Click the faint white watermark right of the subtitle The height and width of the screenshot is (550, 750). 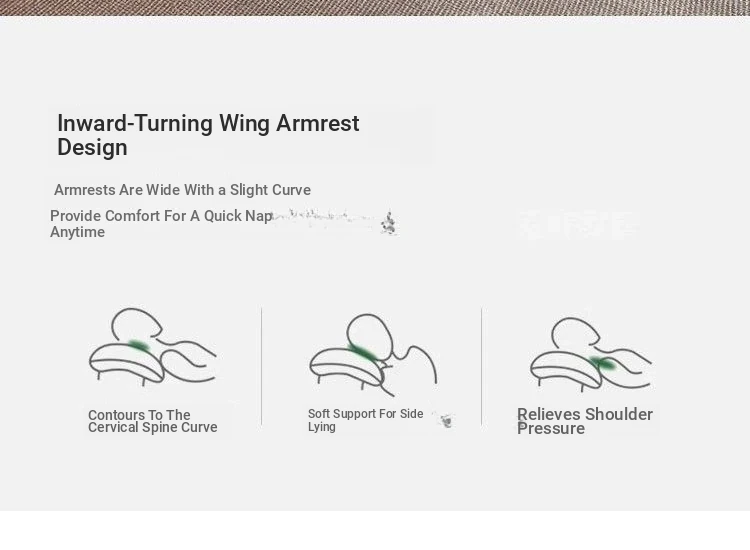point(579,224)
